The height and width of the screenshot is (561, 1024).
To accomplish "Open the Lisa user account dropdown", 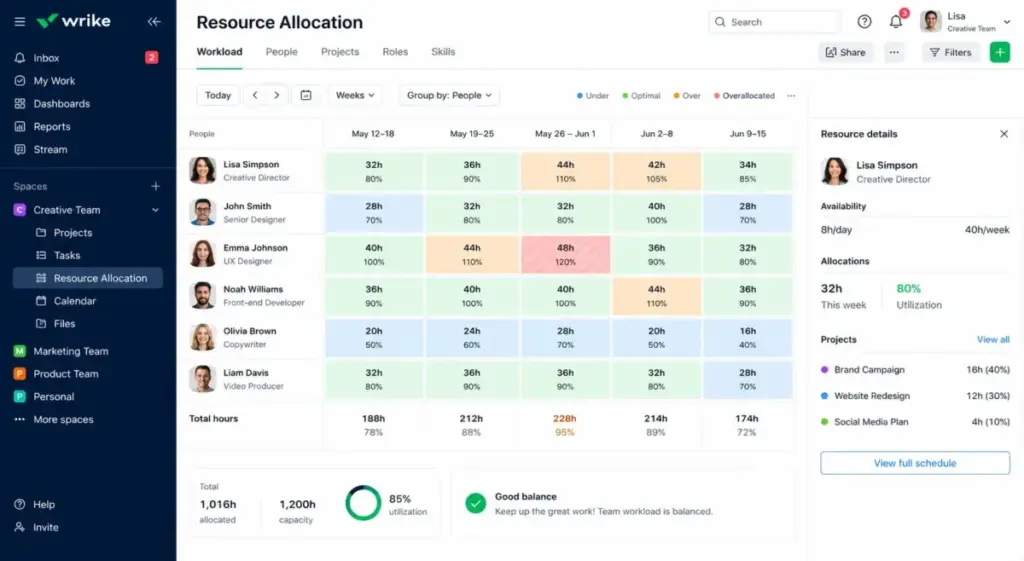I will pos(966,22).
